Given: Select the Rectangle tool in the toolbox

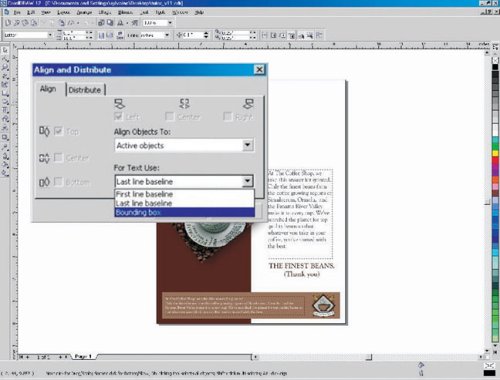Looking at the screenshot, I should (x=5, y=93).
